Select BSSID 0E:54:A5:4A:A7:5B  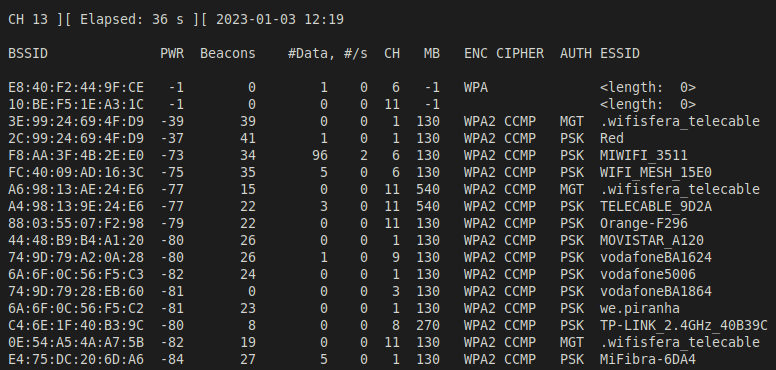[76, 342]
